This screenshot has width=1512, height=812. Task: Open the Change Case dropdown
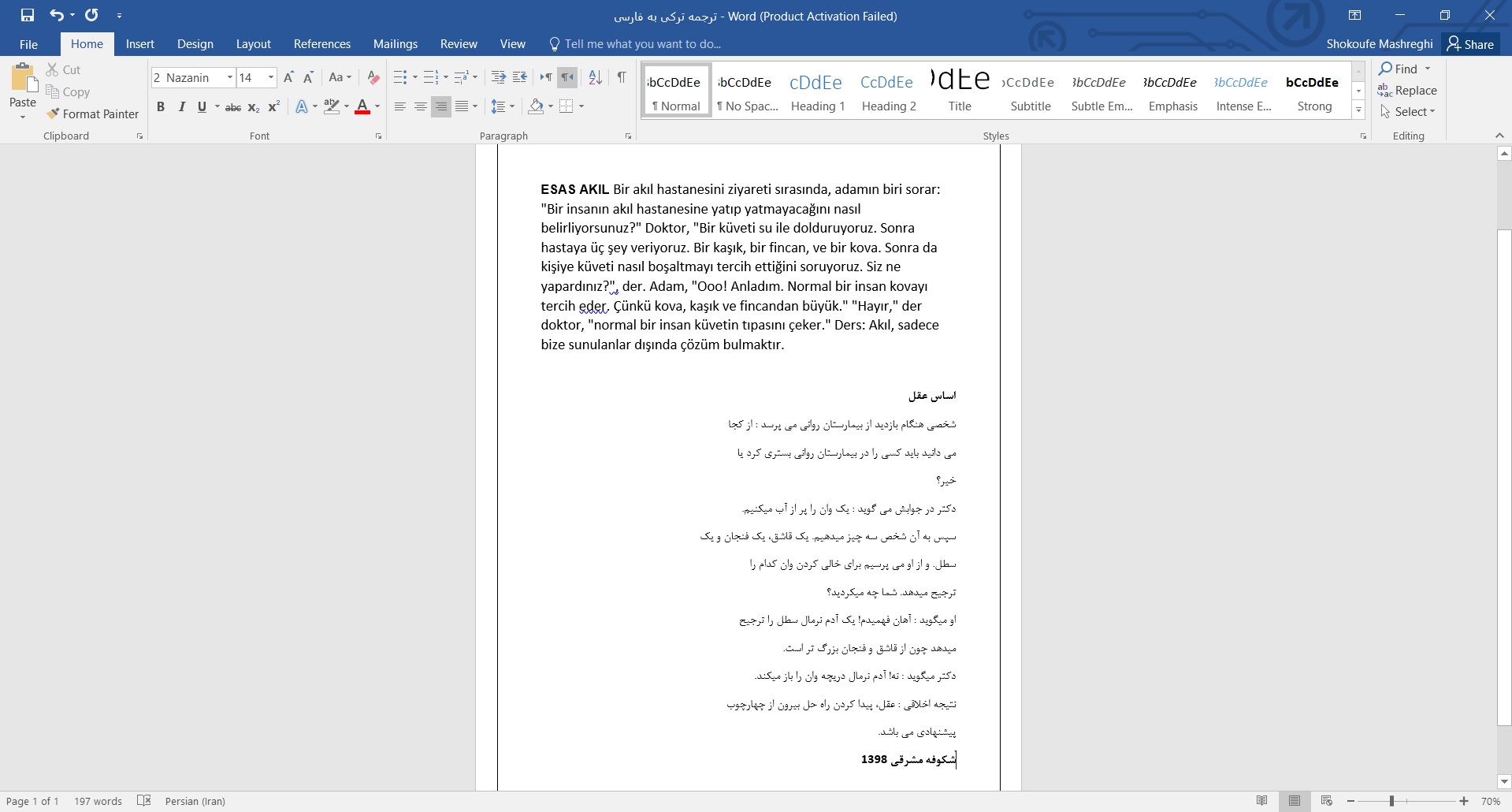pyautogui.click(x=340, y=77)
